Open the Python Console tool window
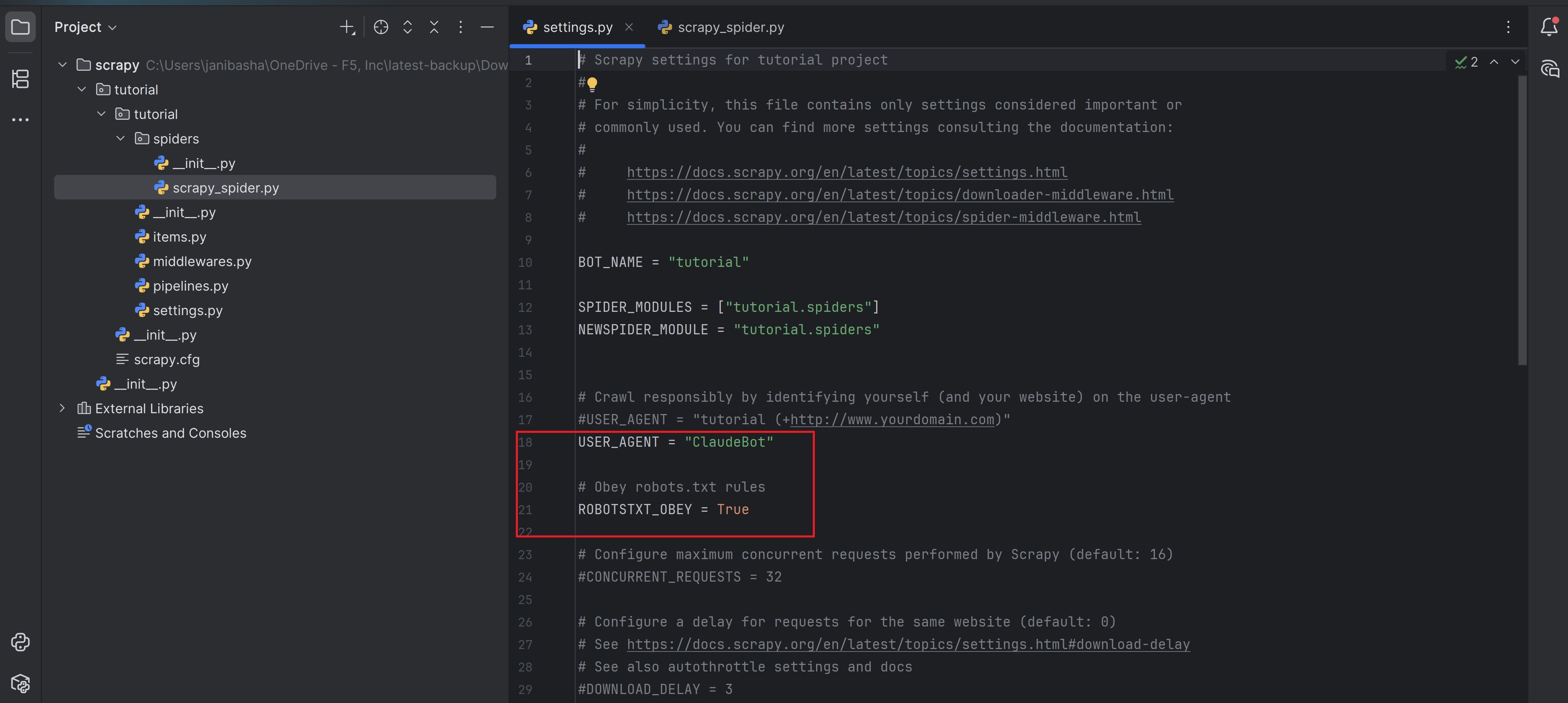This screenshot has height=703, width=1568. 20,642
